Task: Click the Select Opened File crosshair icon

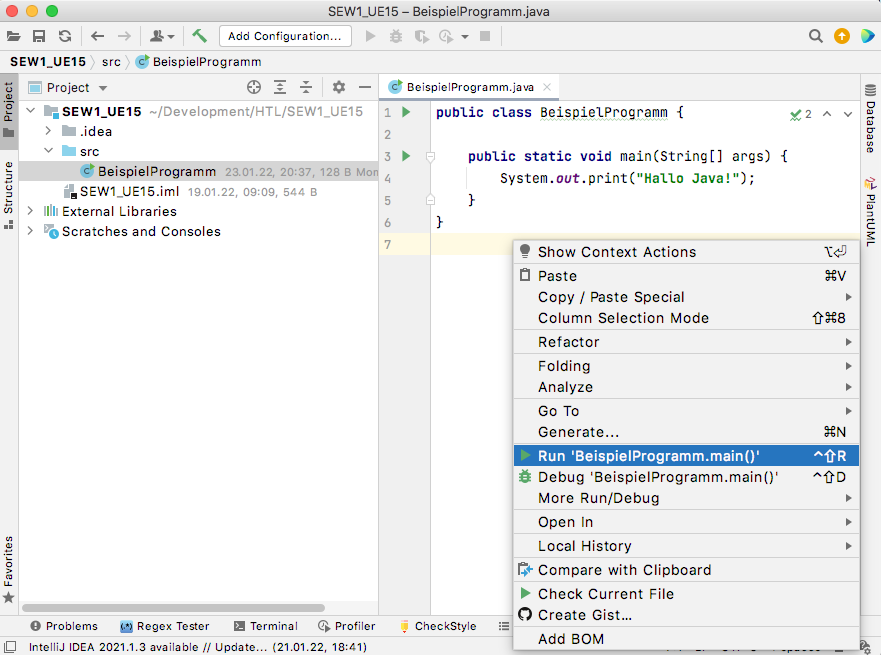Action: [254, 87]
